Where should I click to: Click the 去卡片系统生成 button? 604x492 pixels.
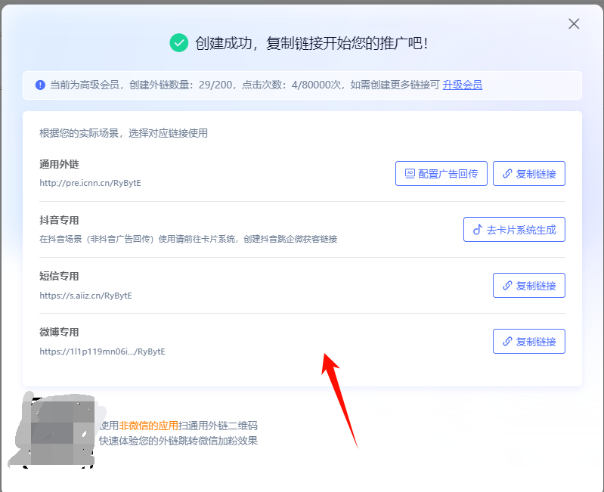[514, 229]
